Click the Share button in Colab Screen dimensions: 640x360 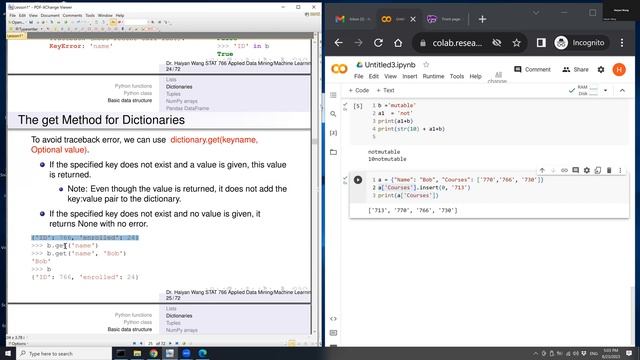[x=576, y=69]
